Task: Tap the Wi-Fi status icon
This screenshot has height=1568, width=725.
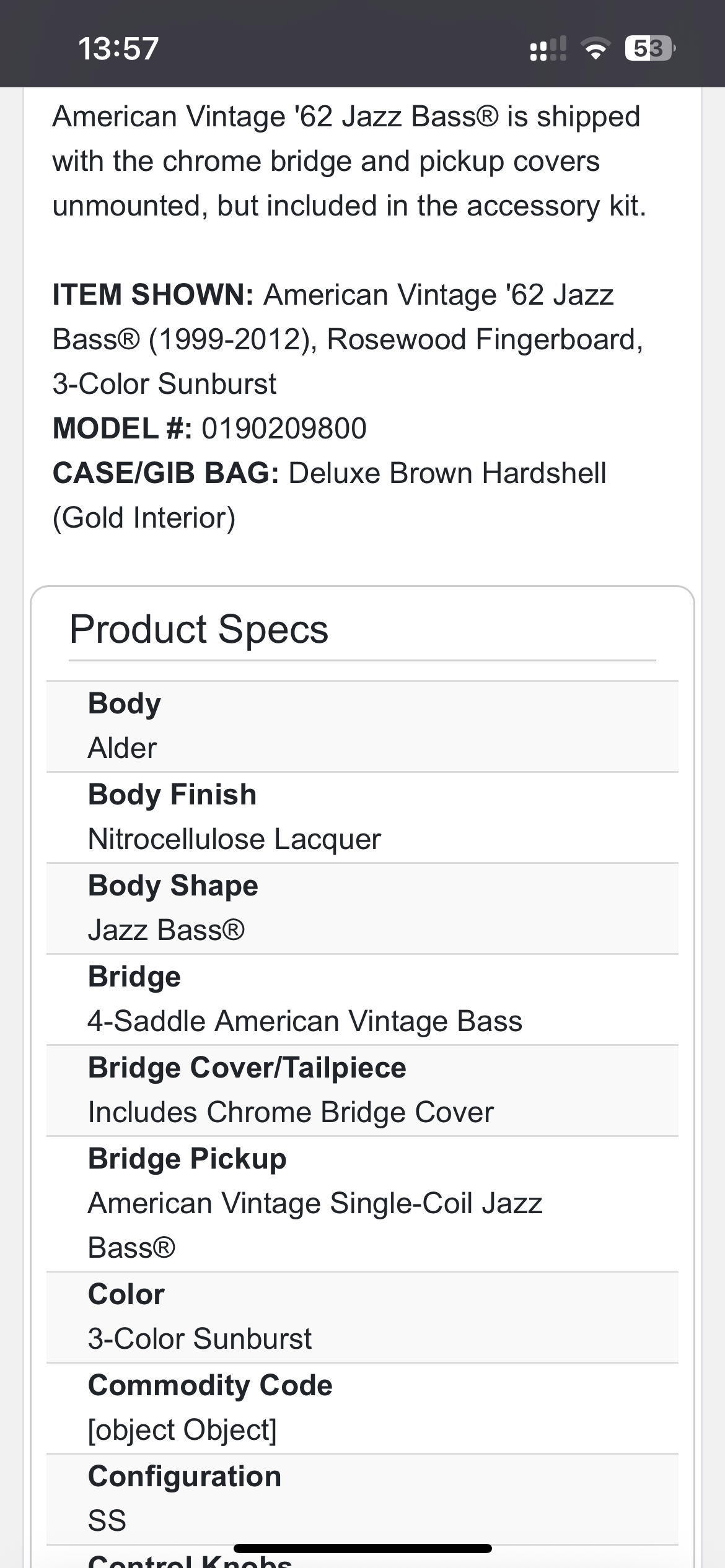Action: (595, 49)
